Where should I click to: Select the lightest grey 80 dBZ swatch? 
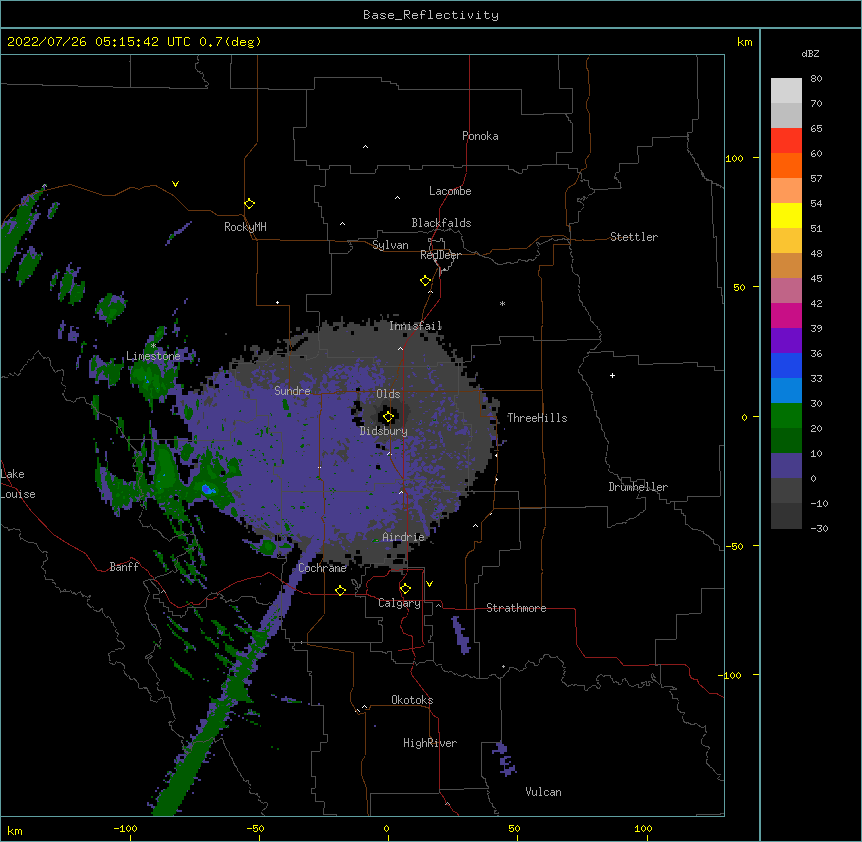click(x=786, y=91)
